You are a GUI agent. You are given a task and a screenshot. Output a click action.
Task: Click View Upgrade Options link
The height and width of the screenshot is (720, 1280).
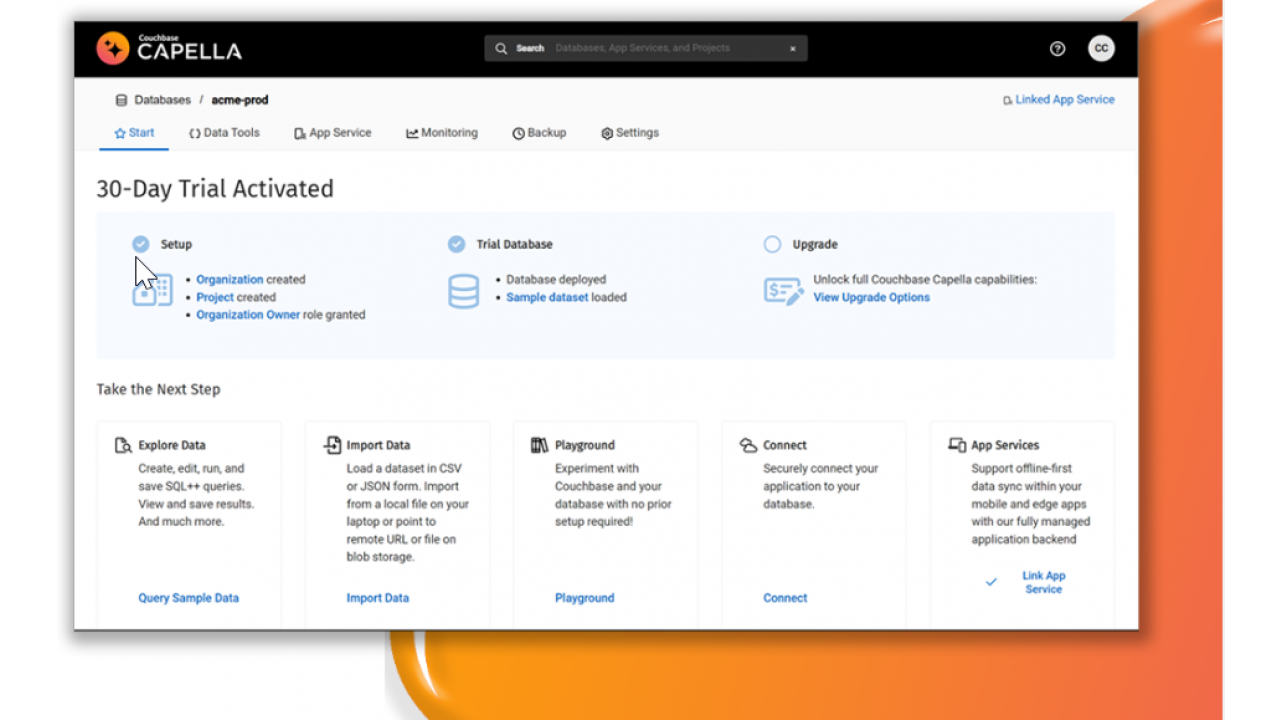871,297
